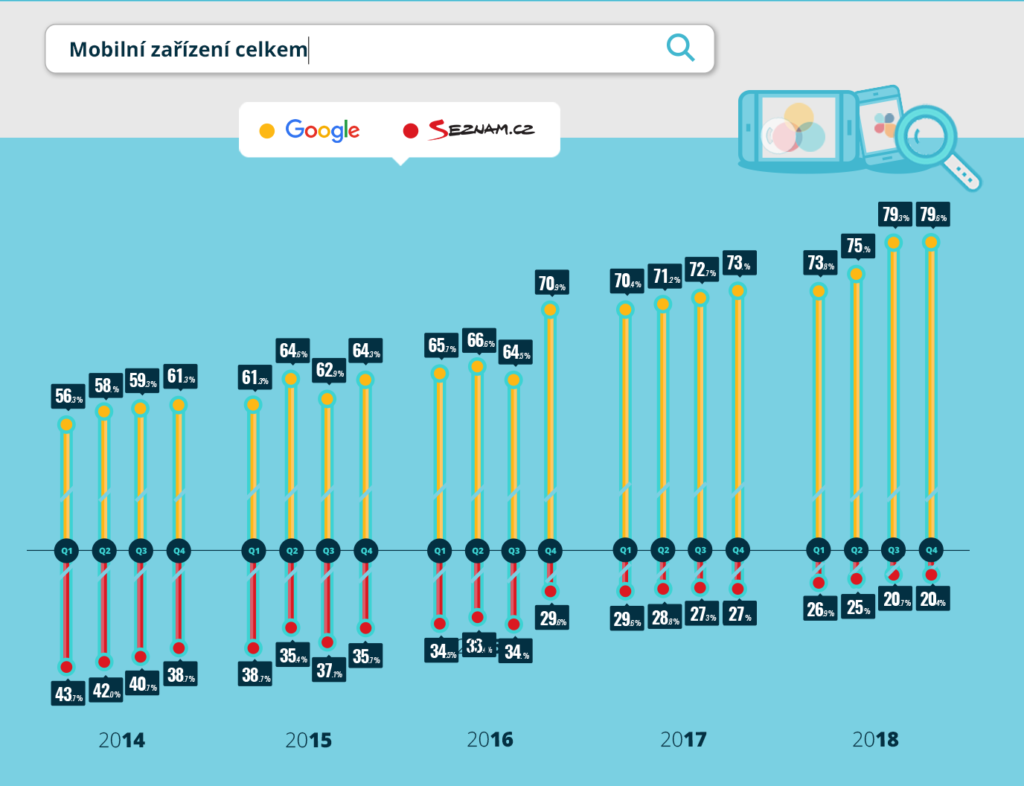Click the 70.4% Google value label
The height and width of the screenshot is (786, 1024).
point(628,281)
